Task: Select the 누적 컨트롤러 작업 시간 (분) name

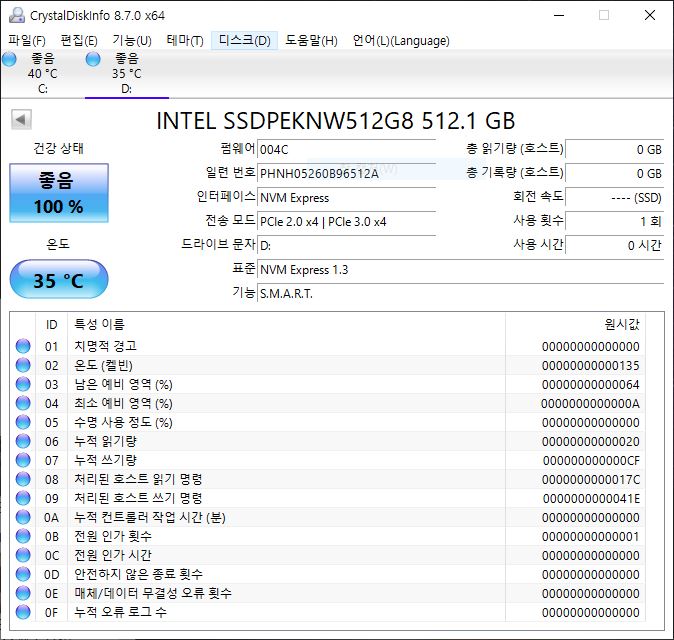Action: (150, 518)
